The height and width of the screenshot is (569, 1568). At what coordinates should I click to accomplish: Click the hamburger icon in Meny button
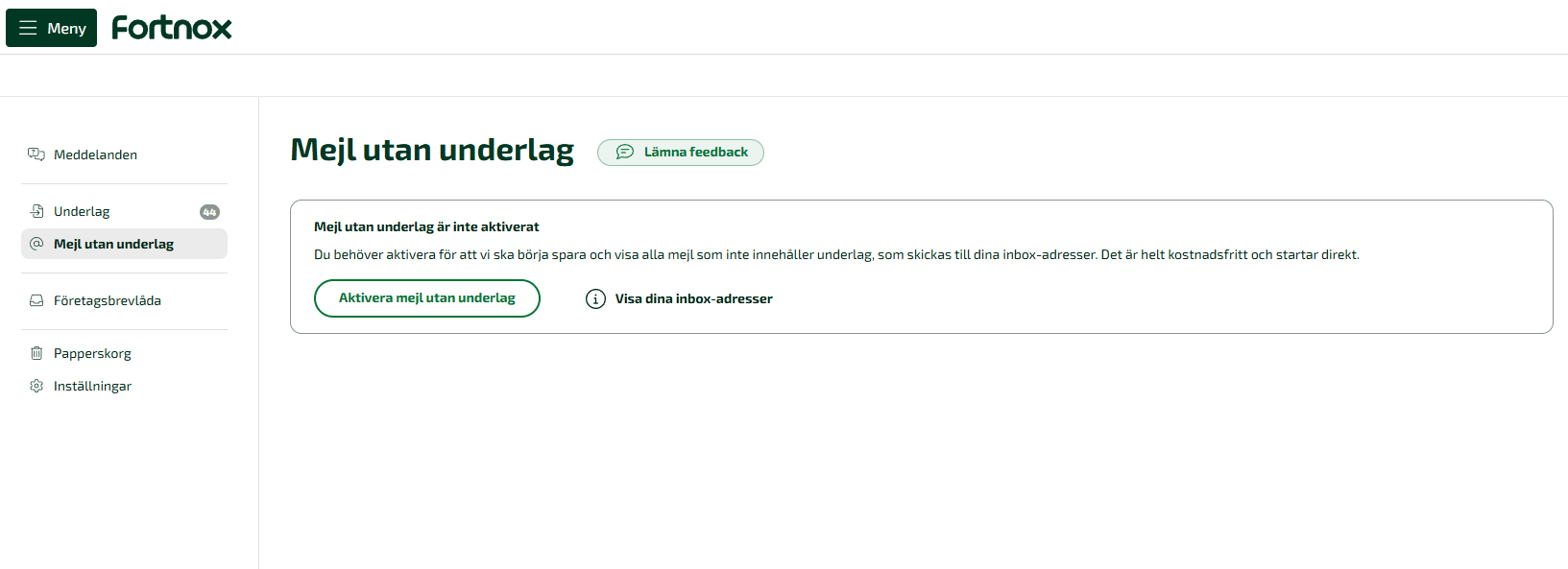point(28,28)
